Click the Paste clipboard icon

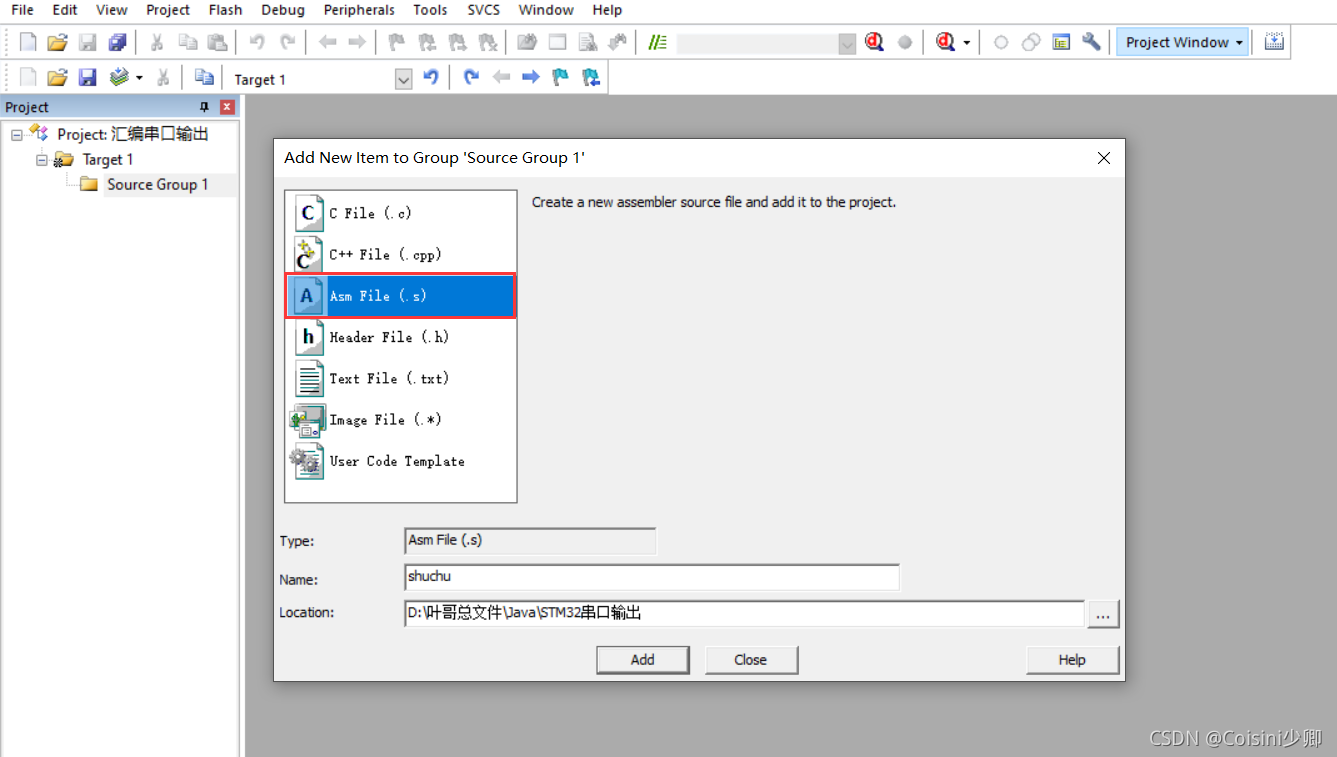click(217, 42)
